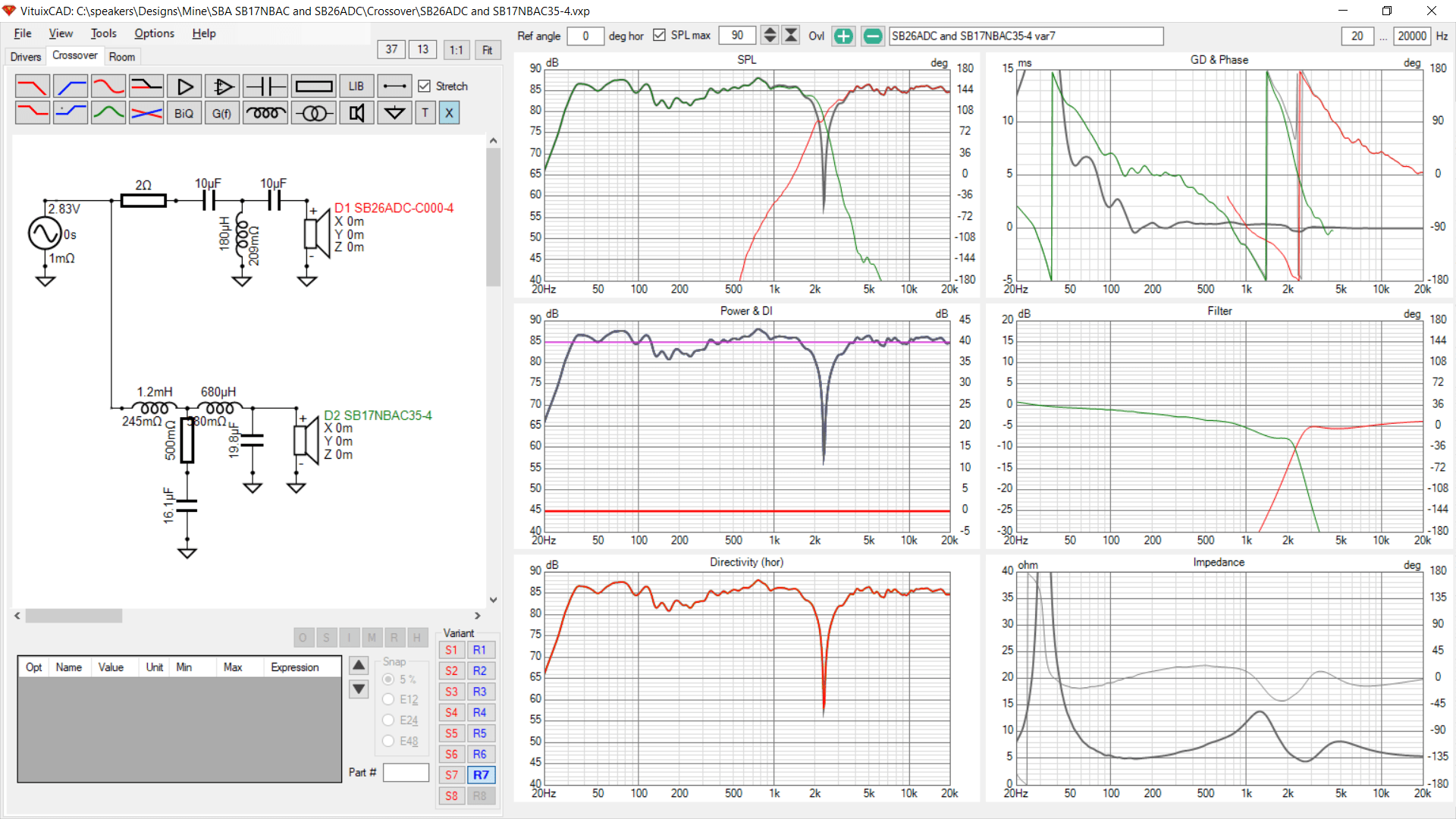Add an operational amplifier component
1456x819 pixels.
click(x=222, y=86)
